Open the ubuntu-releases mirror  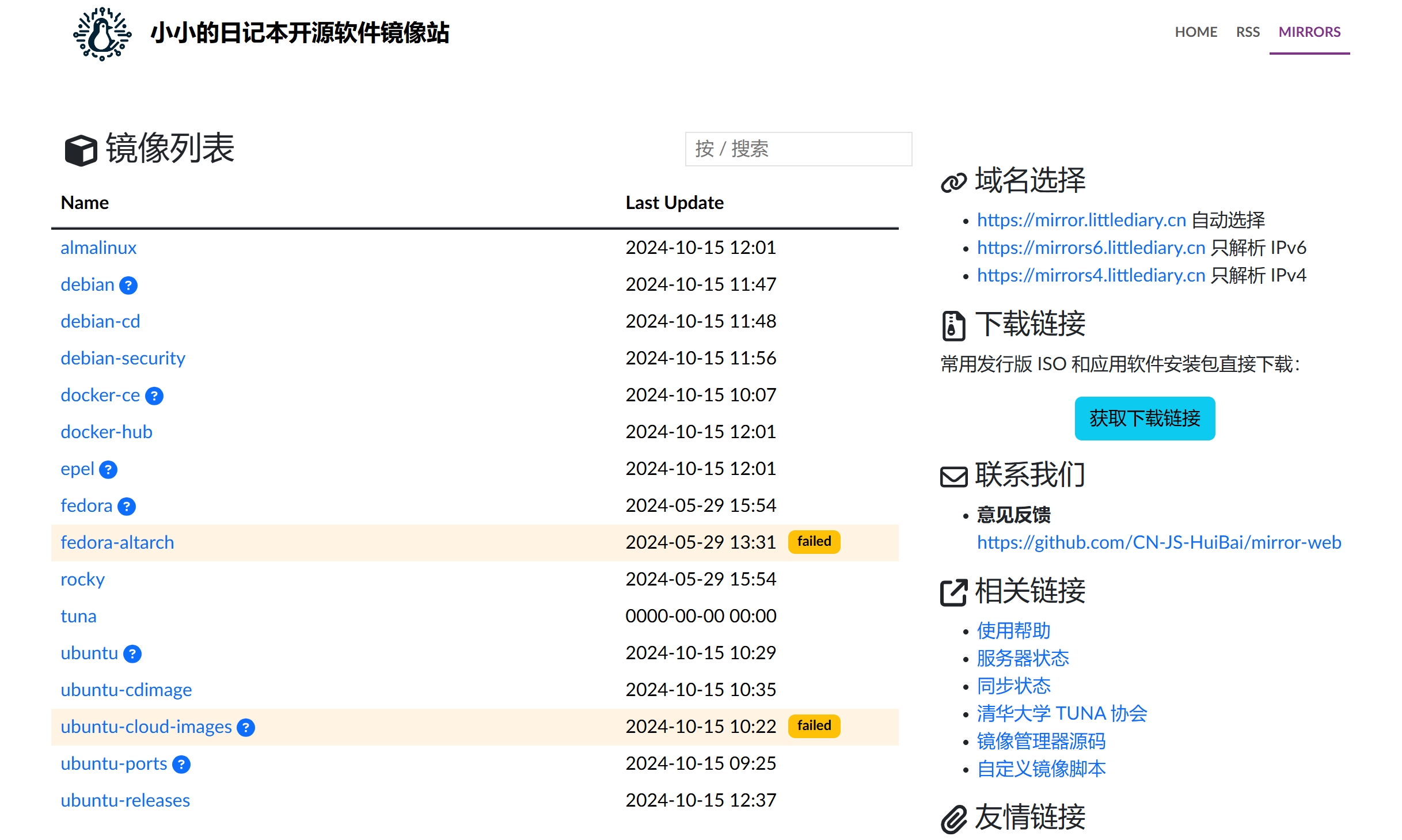click(125, 800)
